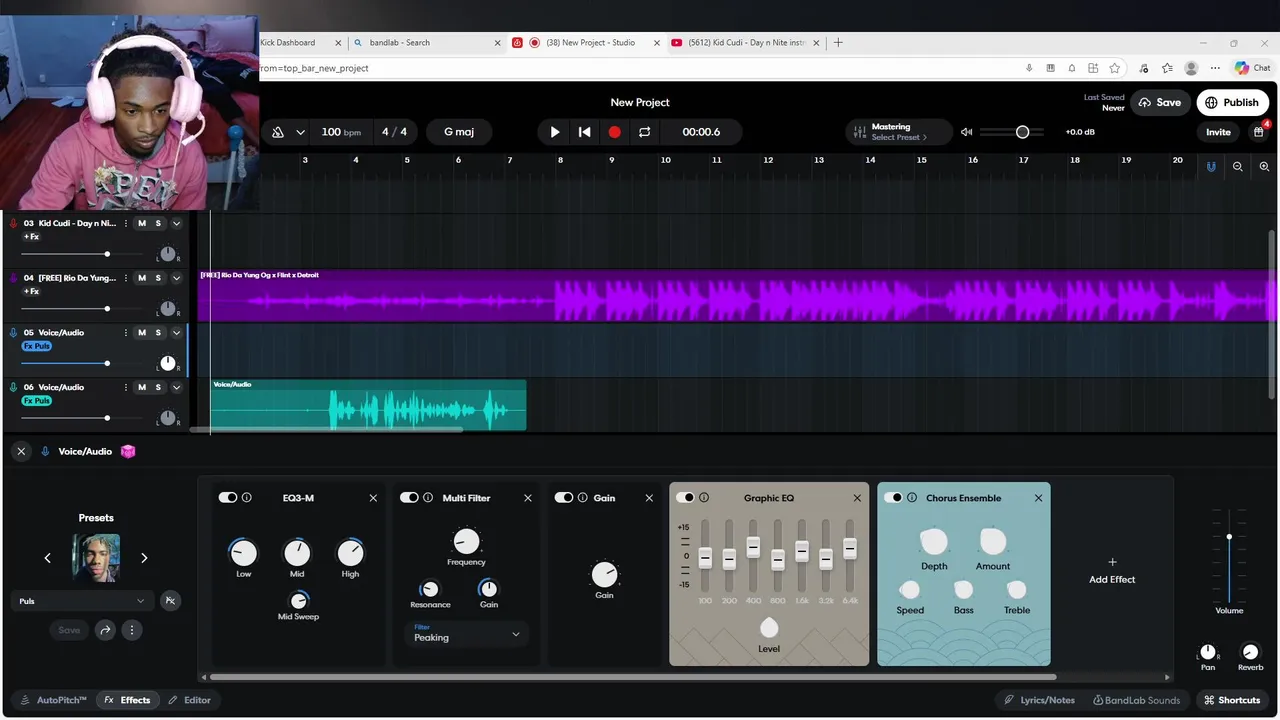Click the Save project button

pos(1159,102)
